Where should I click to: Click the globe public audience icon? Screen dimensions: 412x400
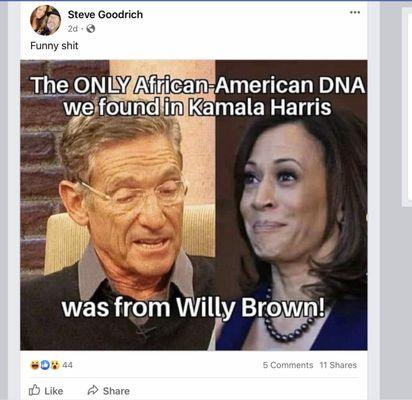91,29
